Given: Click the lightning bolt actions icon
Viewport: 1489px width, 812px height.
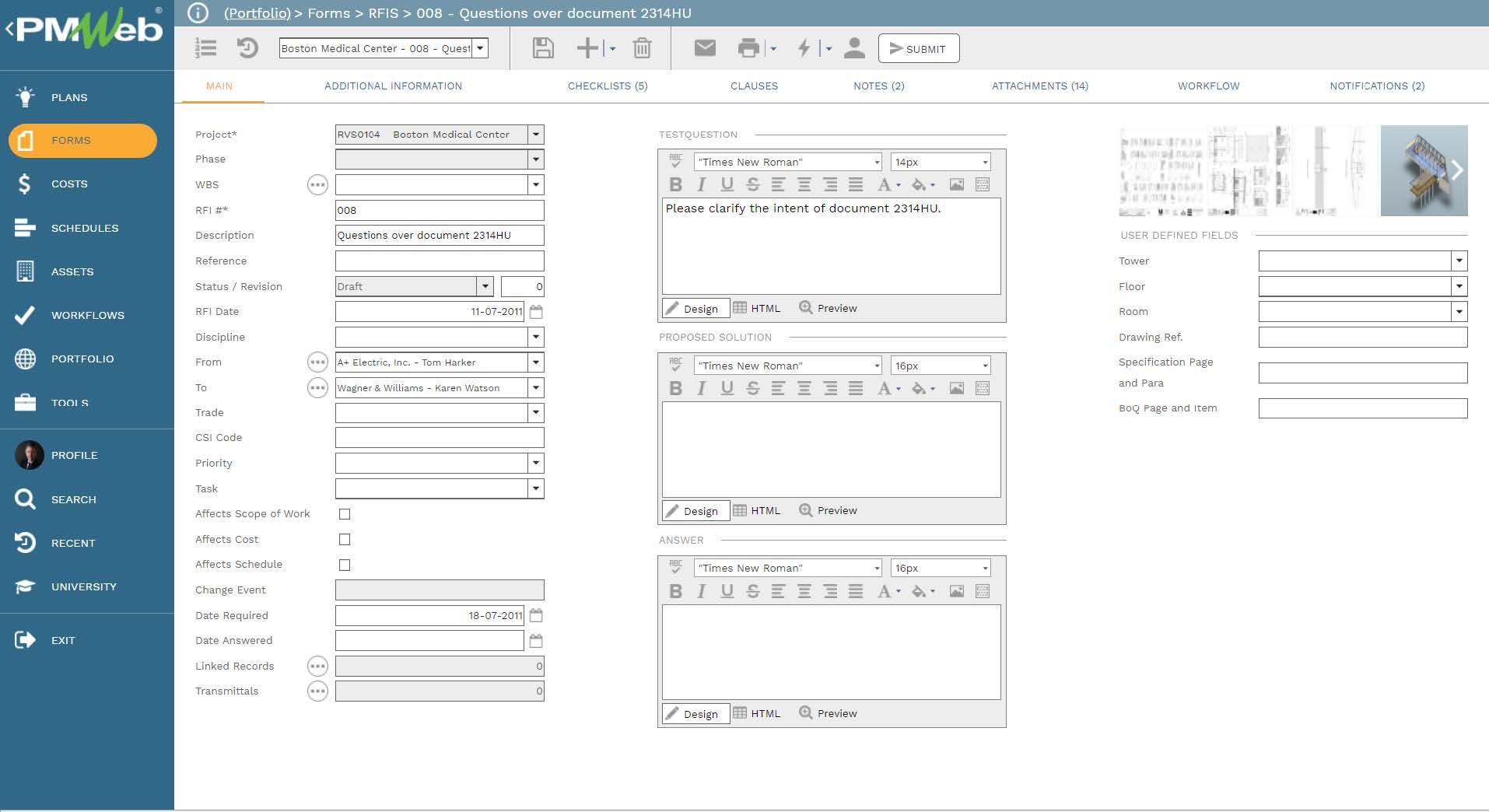Looking at the screenshot, I should click(x=804, y=48).
